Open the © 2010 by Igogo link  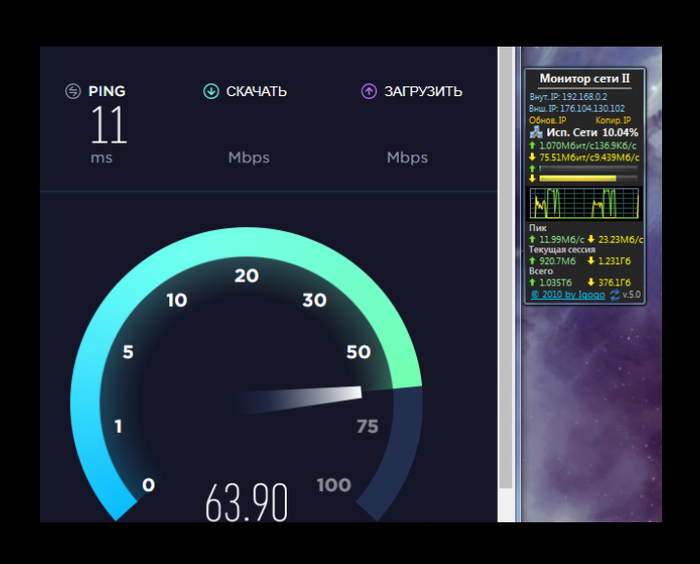(568, 295)
